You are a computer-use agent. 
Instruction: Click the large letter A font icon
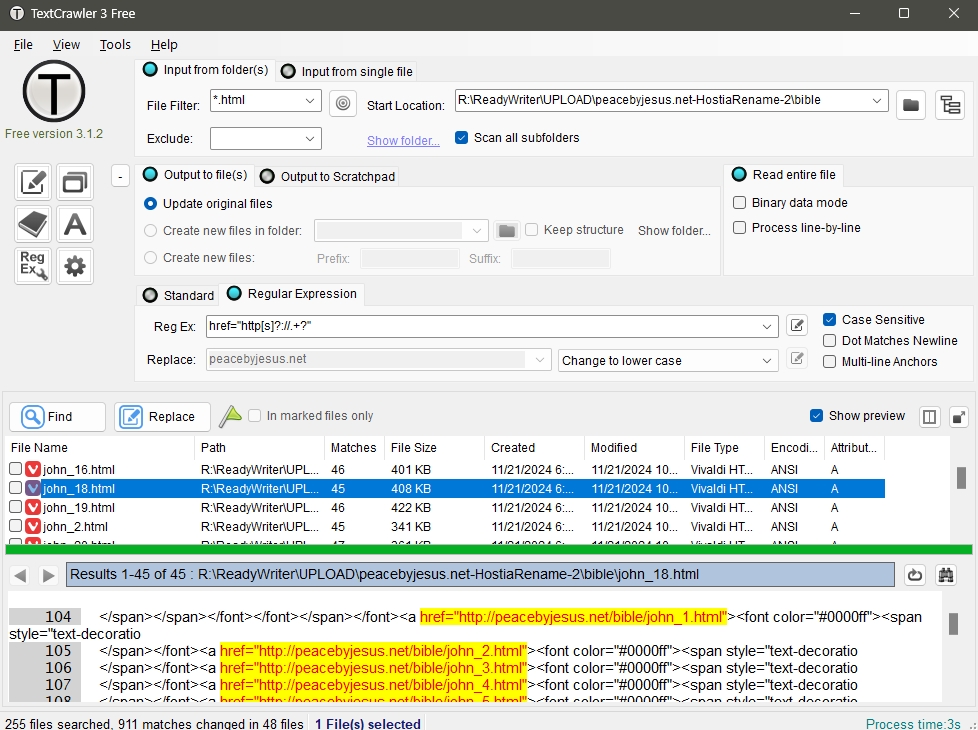pyautogui.click(x=75, y=224)
